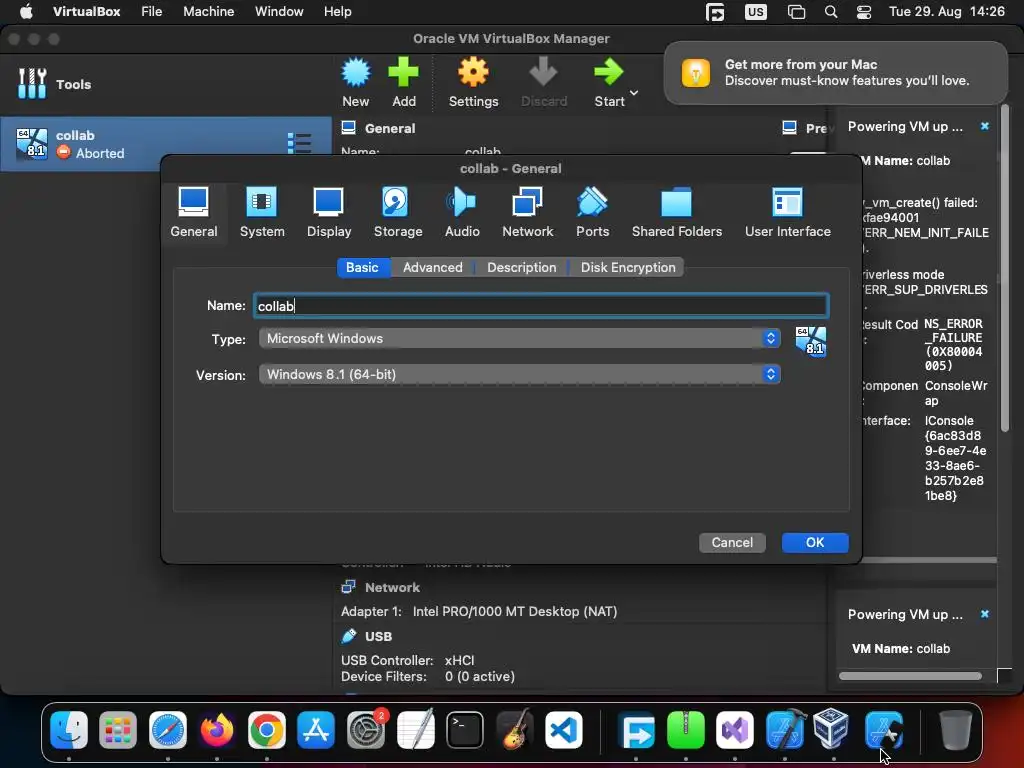The image size is (1024, 768).
Task: Open Help menu
Action: coord(338,11)
